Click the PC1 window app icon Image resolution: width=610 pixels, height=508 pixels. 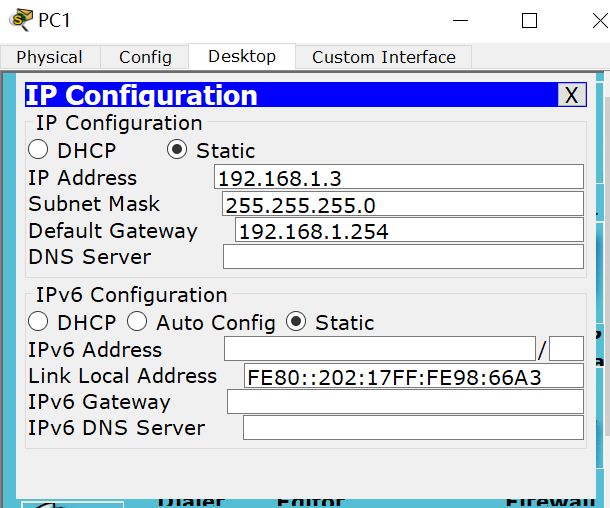coord(21,20)
